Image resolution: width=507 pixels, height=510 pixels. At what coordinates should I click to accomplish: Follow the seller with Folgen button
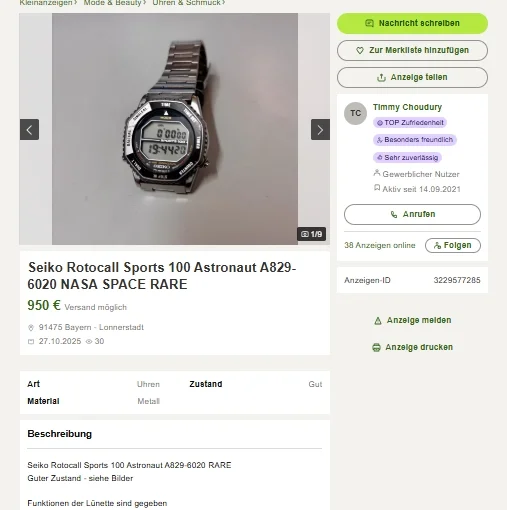click(x=453, y=245)
